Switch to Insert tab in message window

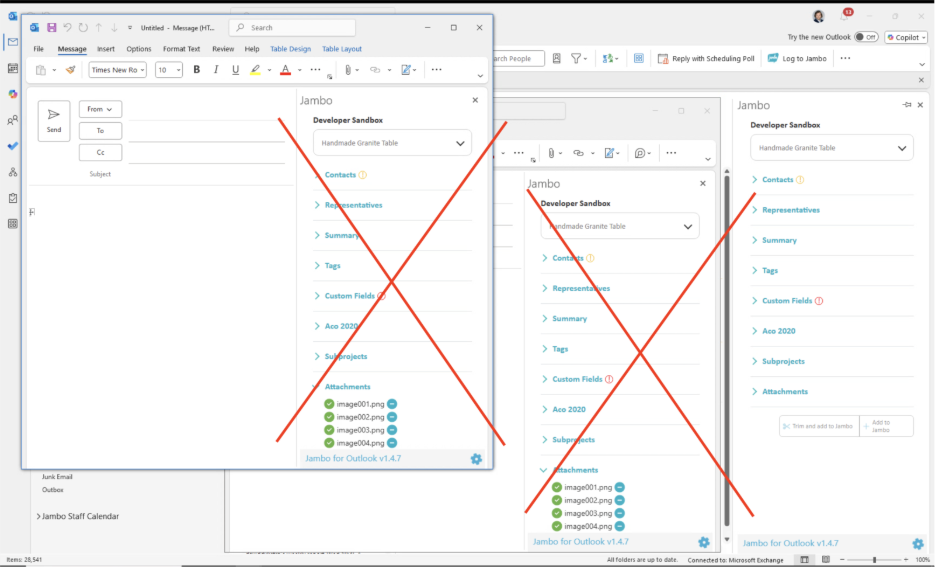click(106, 49)
